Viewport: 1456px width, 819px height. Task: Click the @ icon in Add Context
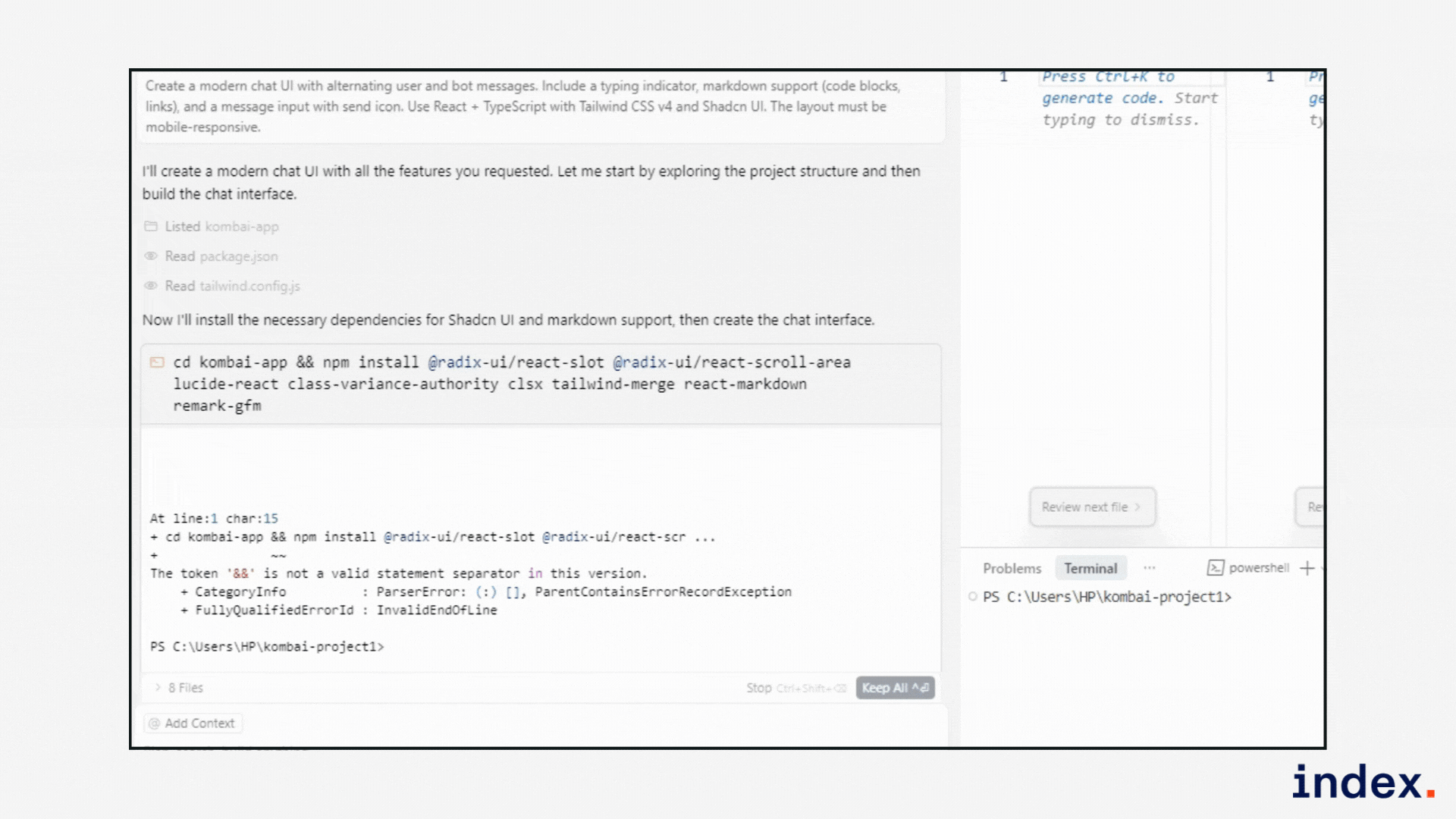click(155, 723)
